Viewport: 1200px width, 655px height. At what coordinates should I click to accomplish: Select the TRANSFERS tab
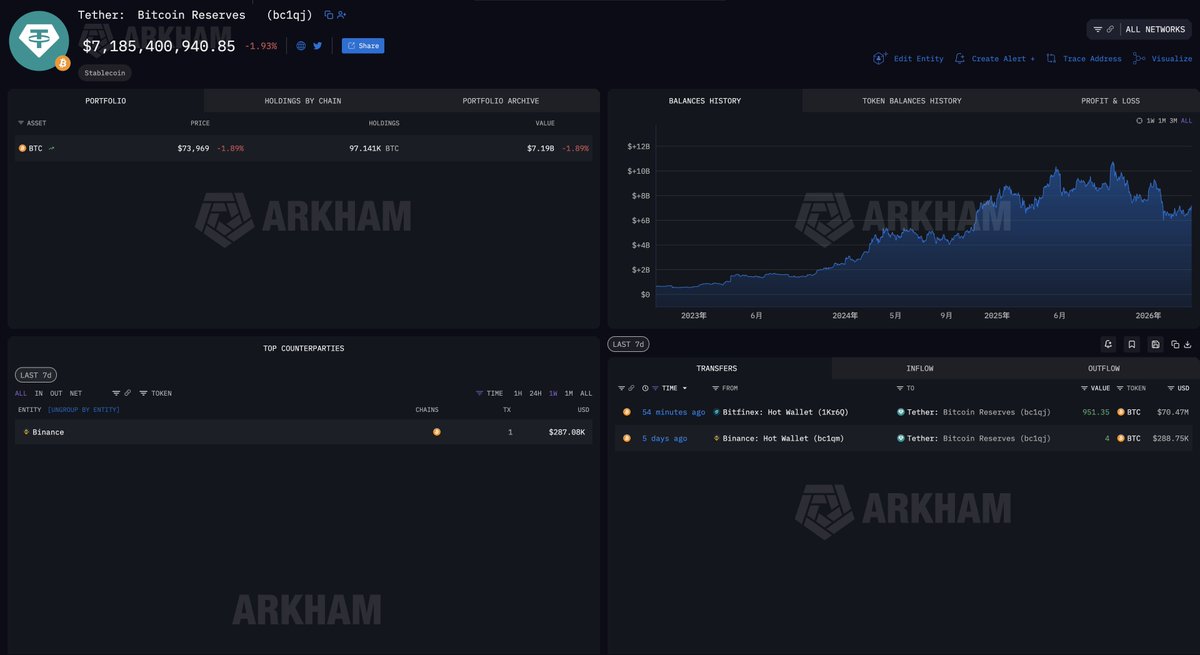716,369
